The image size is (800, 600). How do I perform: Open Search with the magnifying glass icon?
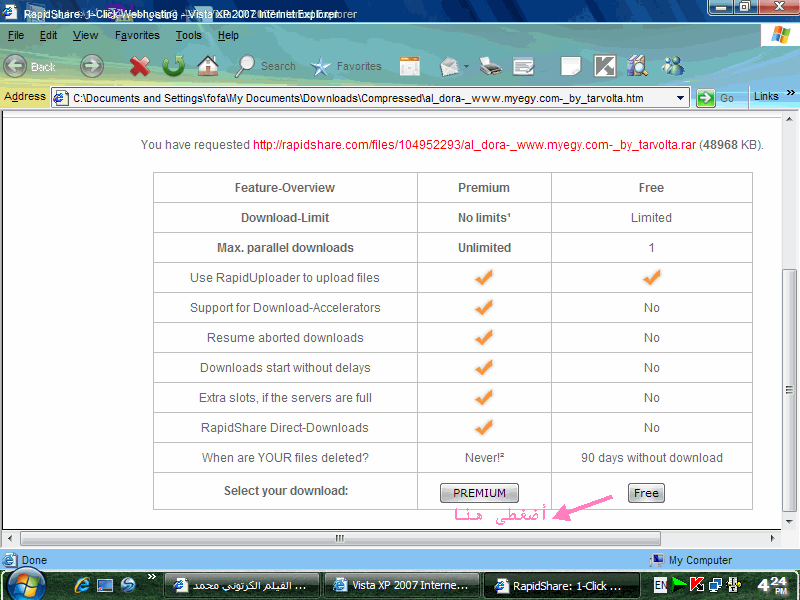[x=245, y=66]
